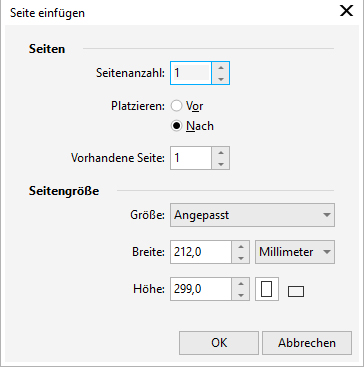Image resolution: width=364 pixels, height=367 pixels.
Task: Decrease Breite value with down arrow
Action: pos(241,258)
